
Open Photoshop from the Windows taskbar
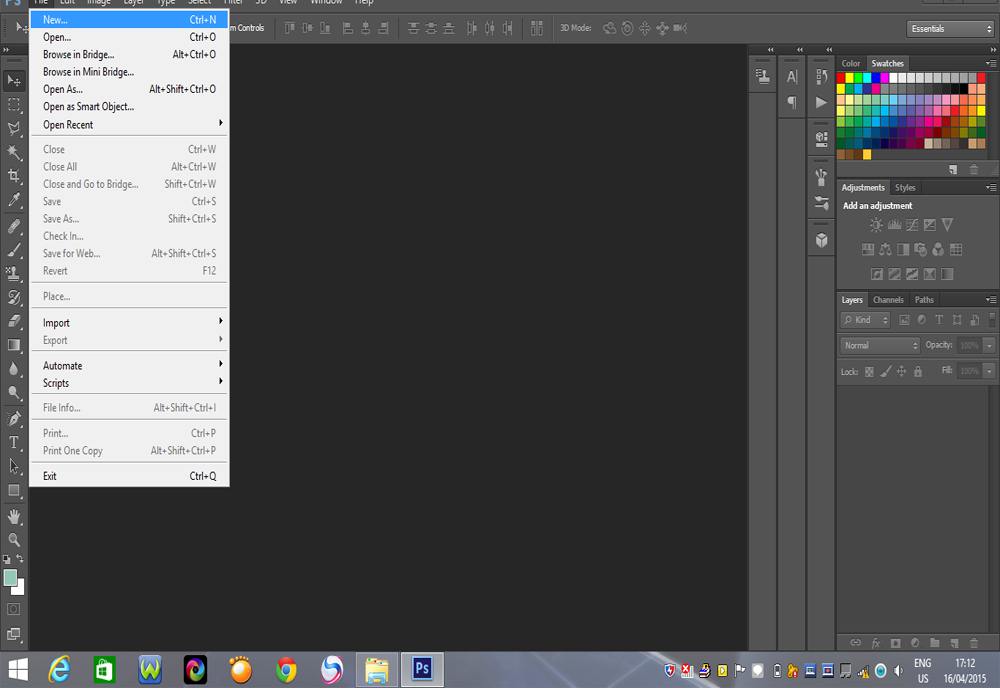[422, 669]
